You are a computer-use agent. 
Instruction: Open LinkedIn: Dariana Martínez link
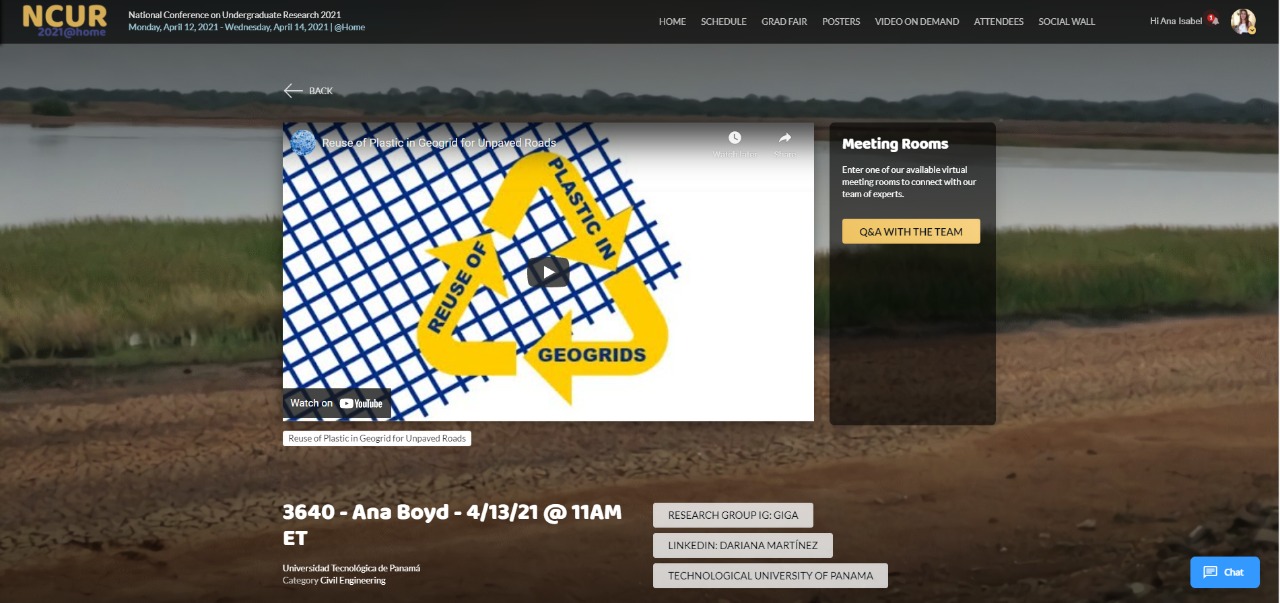click(x=743, y=546)
